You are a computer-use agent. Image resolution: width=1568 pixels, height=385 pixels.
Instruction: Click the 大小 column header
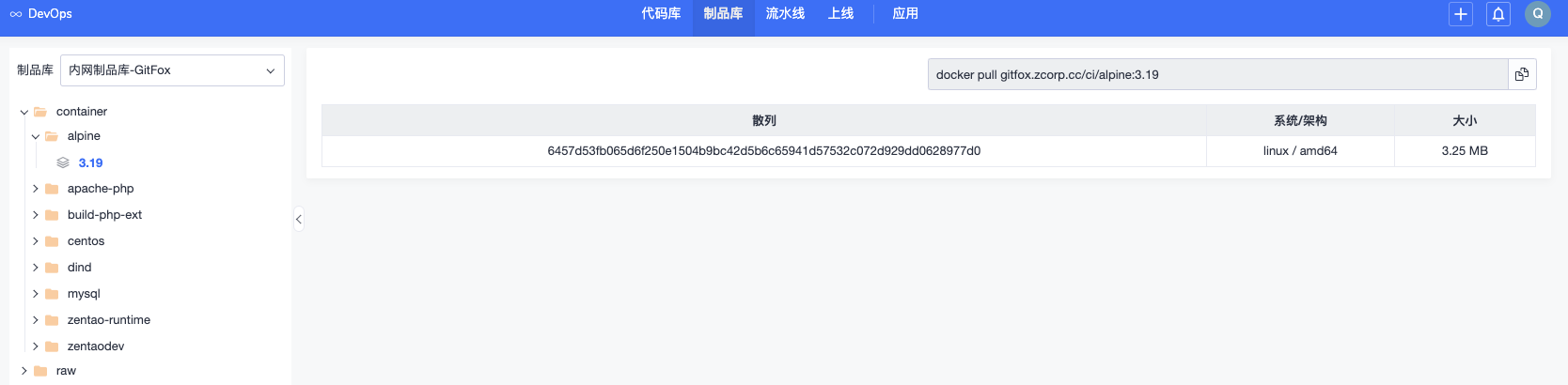coord(1465,120)
